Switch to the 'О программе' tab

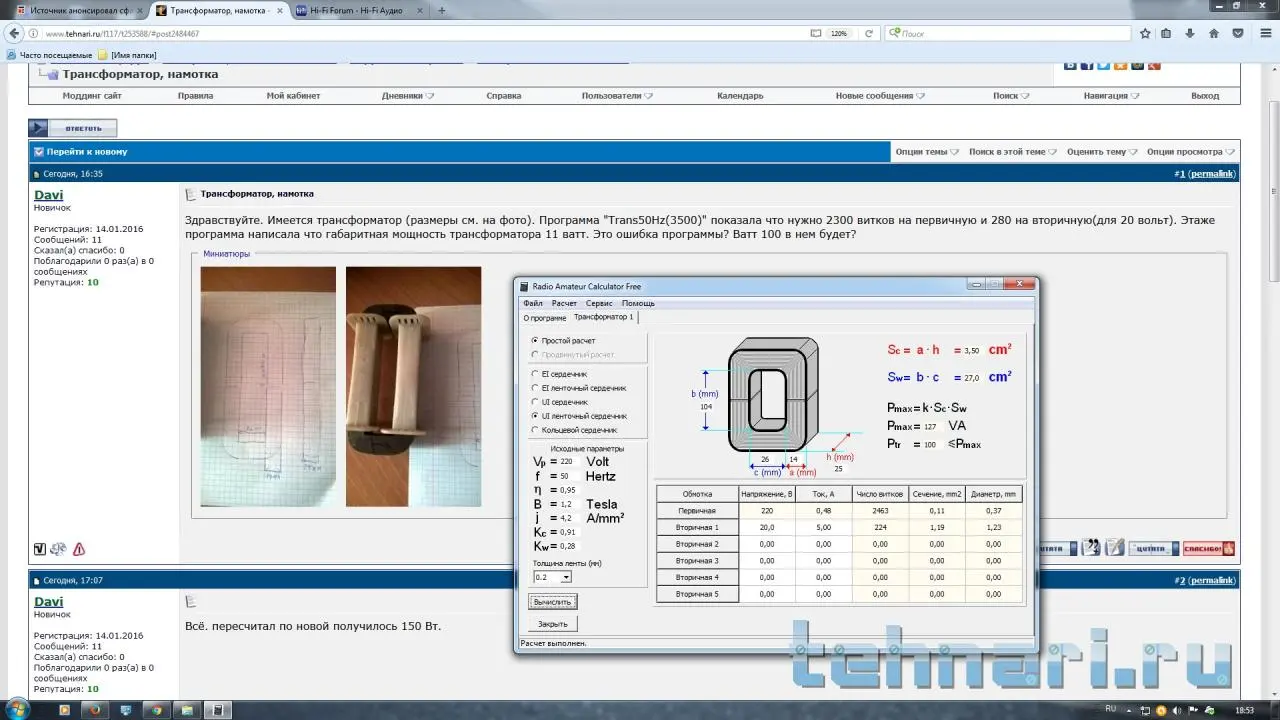tap(545, 318)
